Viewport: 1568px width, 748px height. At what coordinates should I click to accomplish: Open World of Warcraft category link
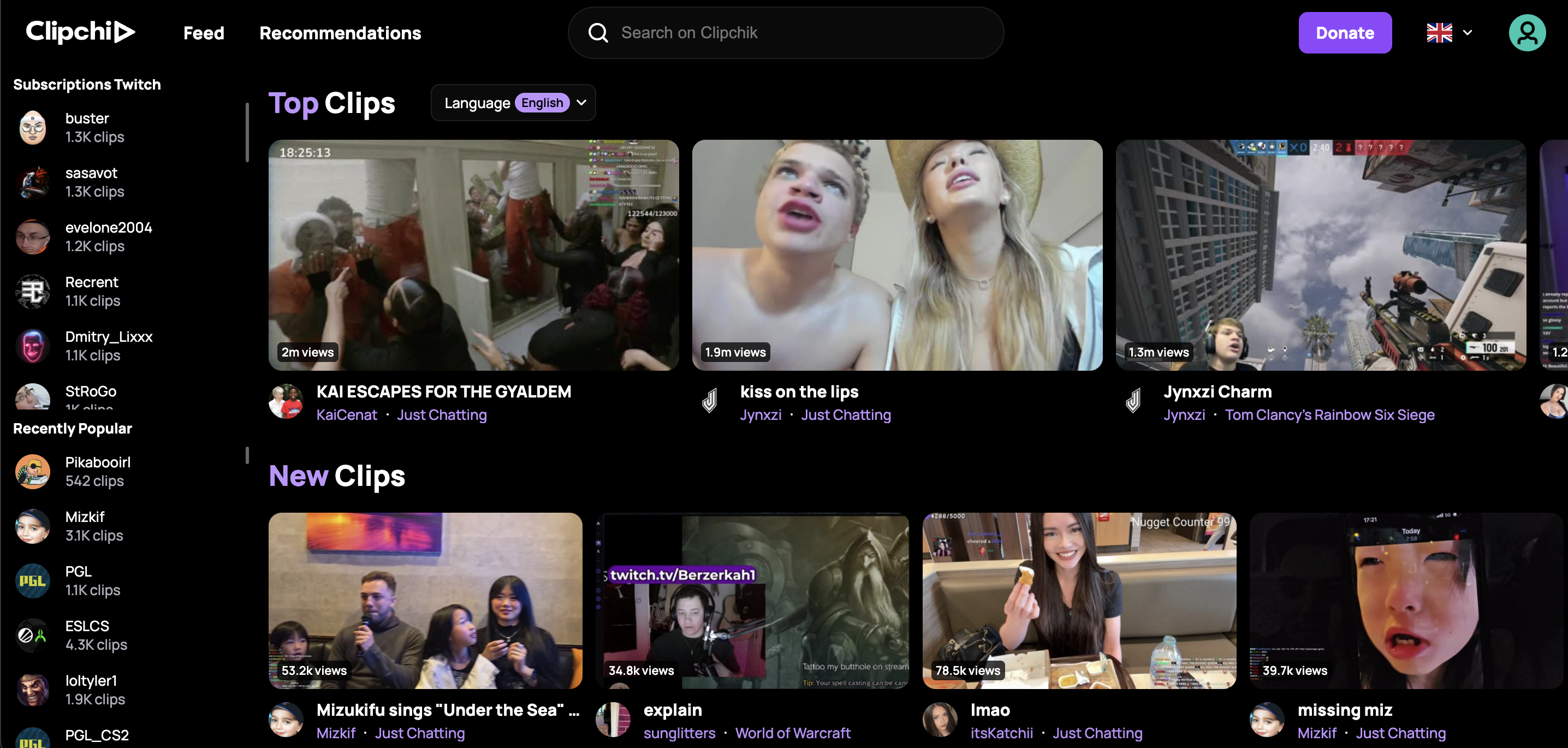pyautogui.click(x=793, y=733)
